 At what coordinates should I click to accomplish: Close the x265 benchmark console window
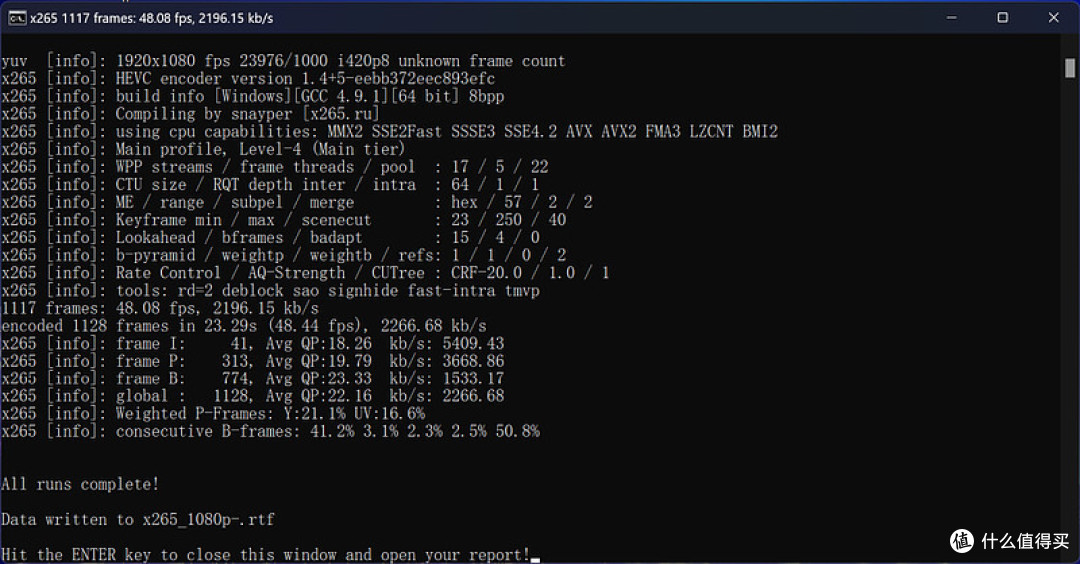pos(1054,18)
